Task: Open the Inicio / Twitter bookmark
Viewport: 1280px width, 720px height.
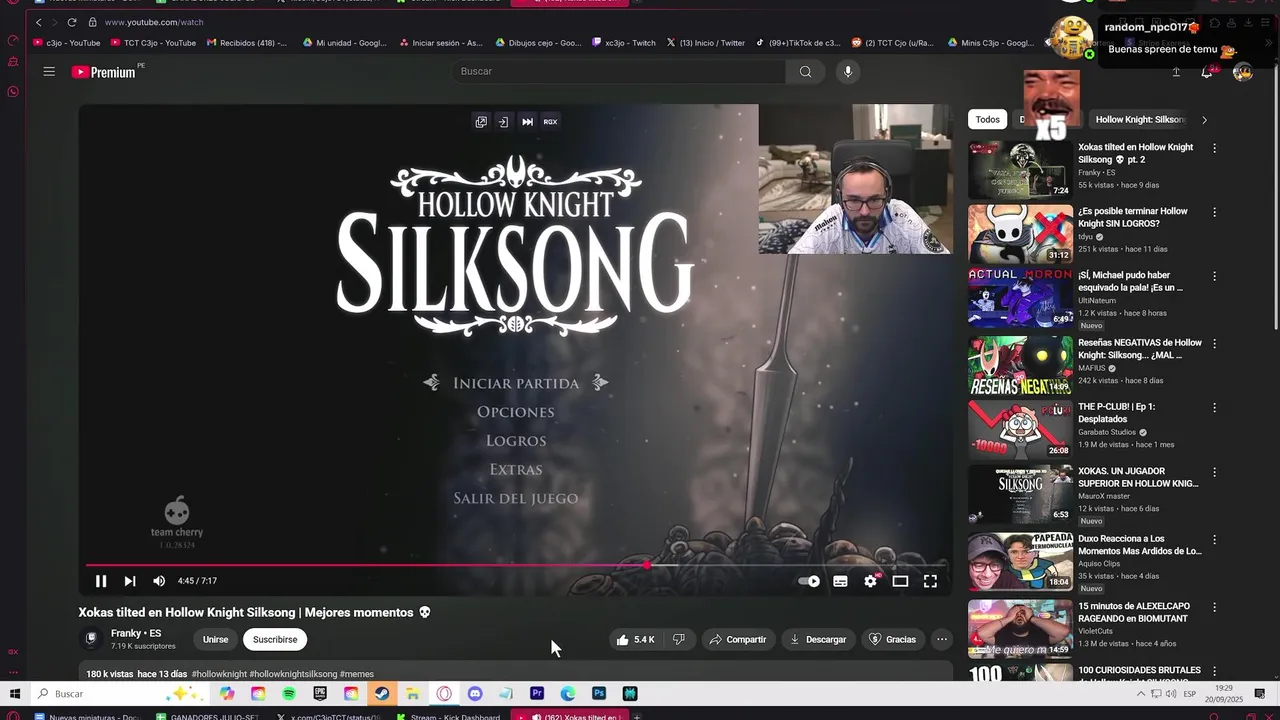Action: tap(706, 43)
